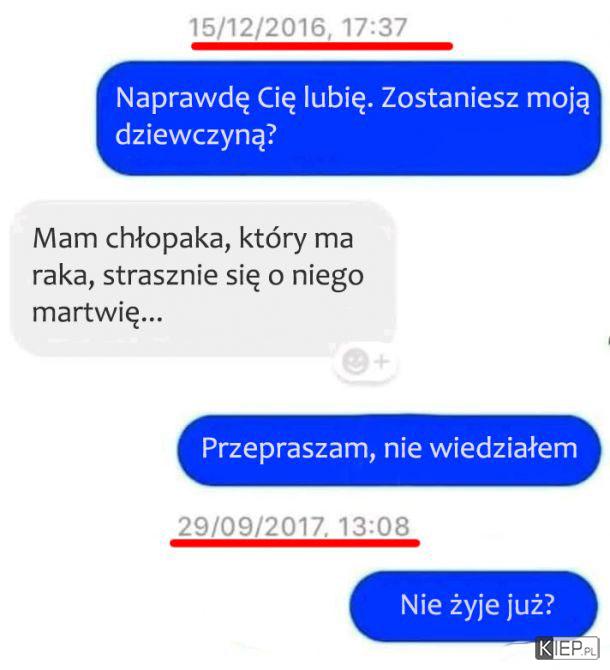Click the red underline below first timestamp
Viewport: 610px width, 670px height.
click(322, 46)
